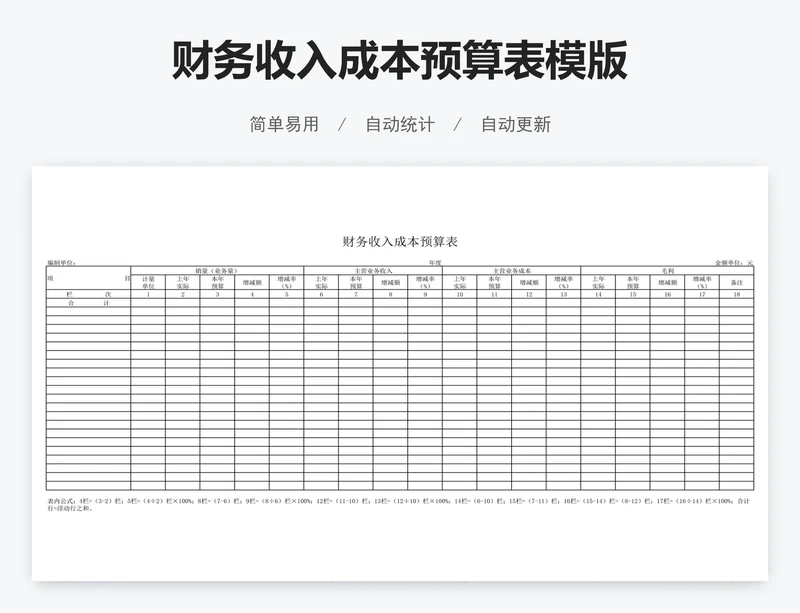Image resolution: width=800 pixels, height=613 pixels.
Task: Click column number 13 in 栏次 row
Action: coord(564,295)
